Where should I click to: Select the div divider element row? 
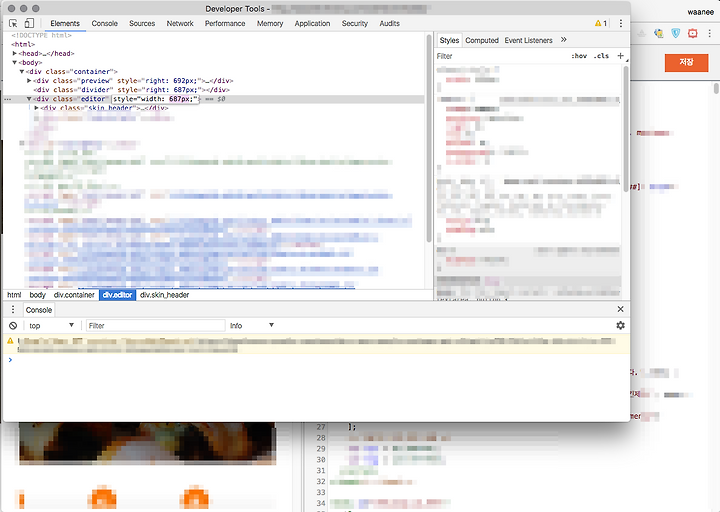[x=131, y=90]
